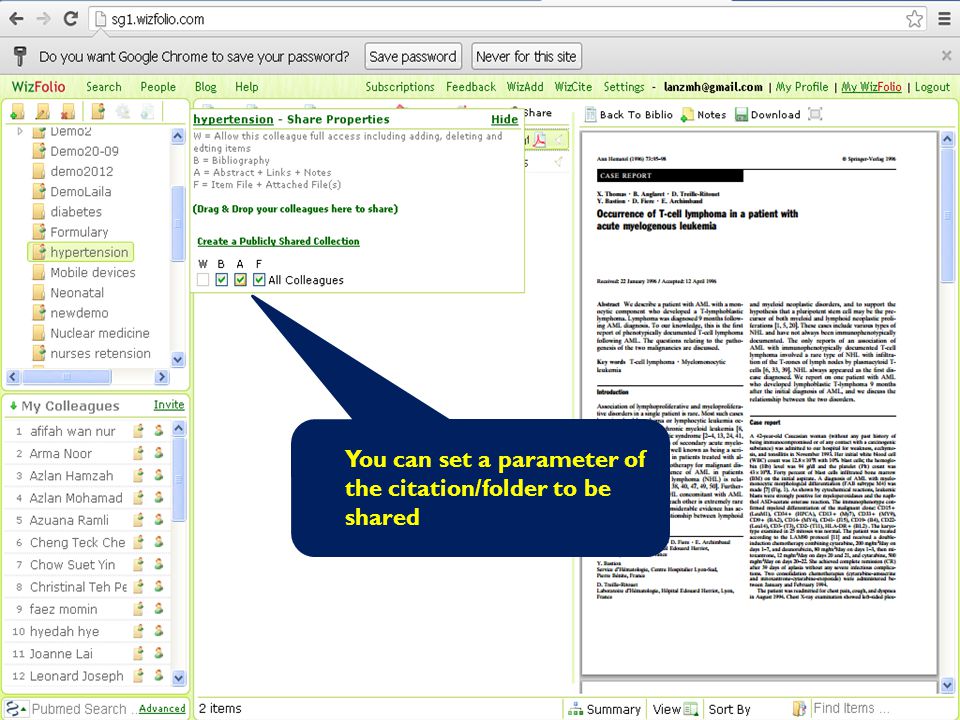960x720 pixels.
Task: Open the People menu
Action: tap(158, 87)
